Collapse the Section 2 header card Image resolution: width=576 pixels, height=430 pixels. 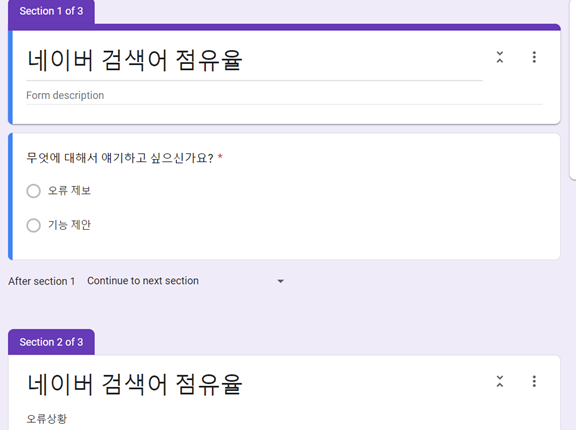[500, 381]
